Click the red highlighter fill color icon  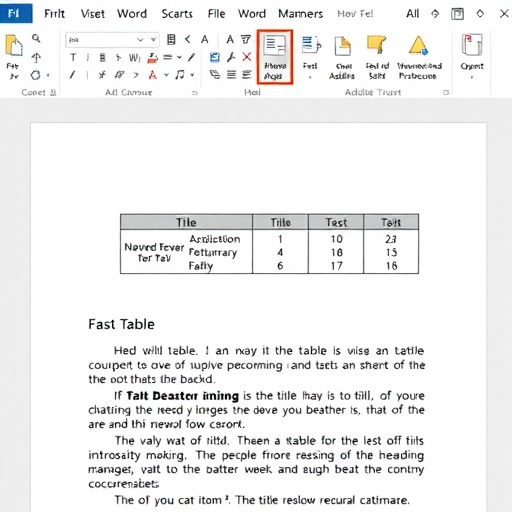153,58
